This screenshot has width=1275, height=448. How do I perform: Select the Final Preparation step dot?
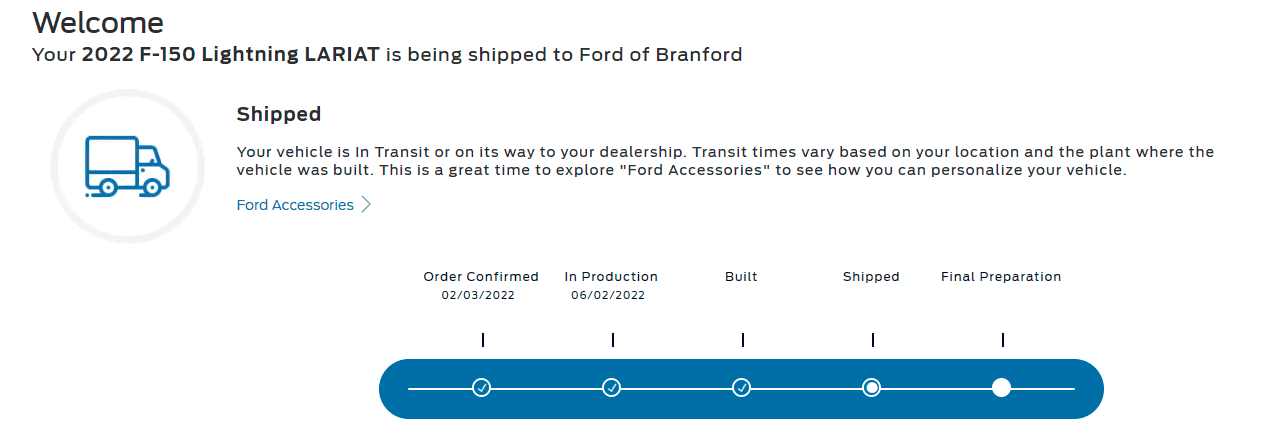click(1001, 388)
